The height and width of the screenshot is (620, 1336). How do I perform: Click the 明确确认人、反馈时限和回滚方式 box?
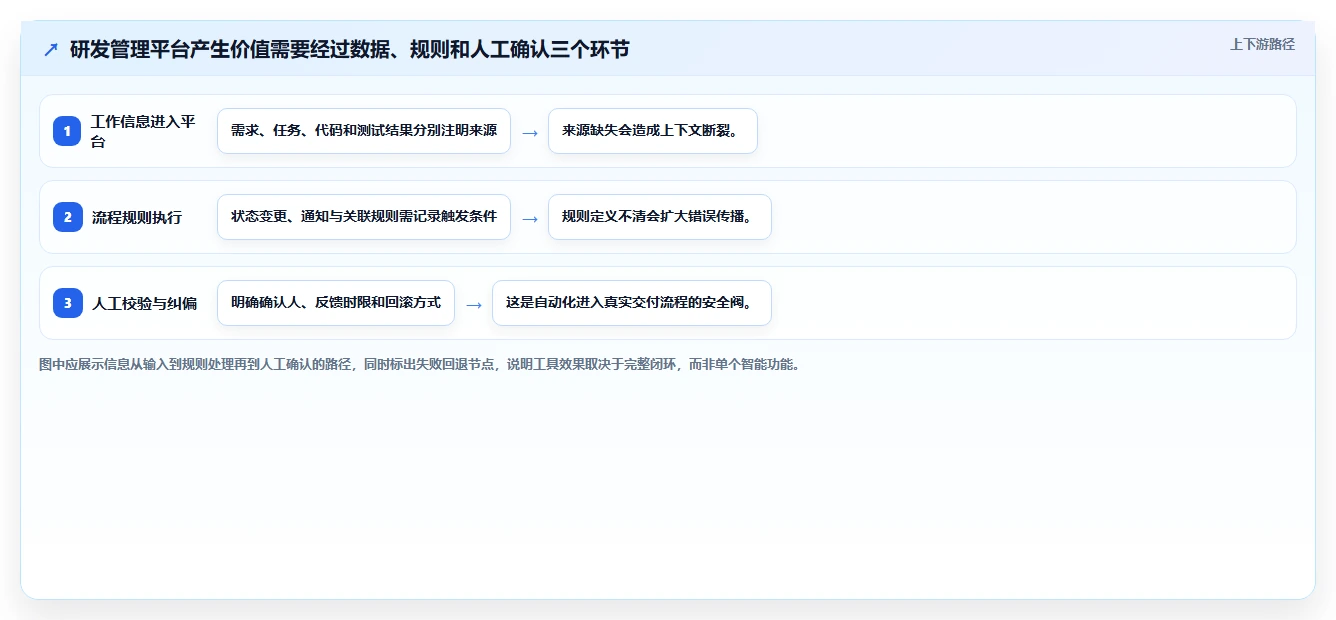[336, 303]
